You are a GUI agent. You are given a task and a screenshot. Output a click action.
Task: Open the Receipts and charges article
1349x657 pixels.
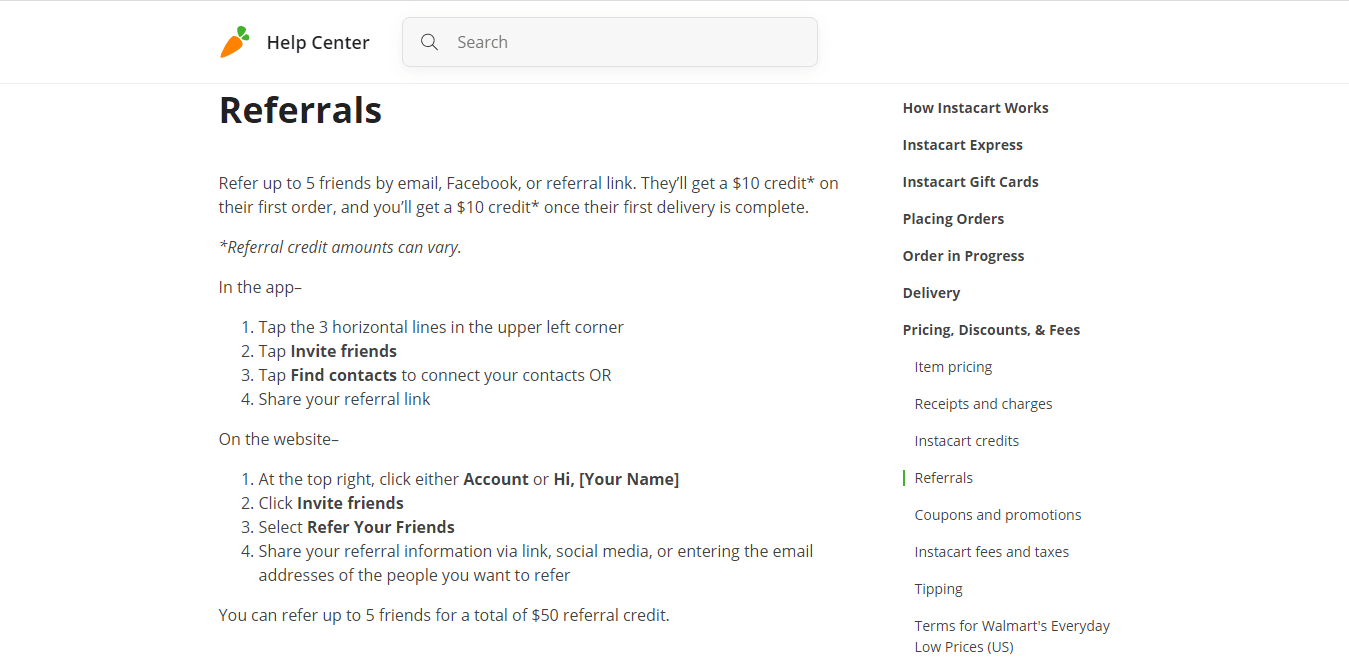983,404
